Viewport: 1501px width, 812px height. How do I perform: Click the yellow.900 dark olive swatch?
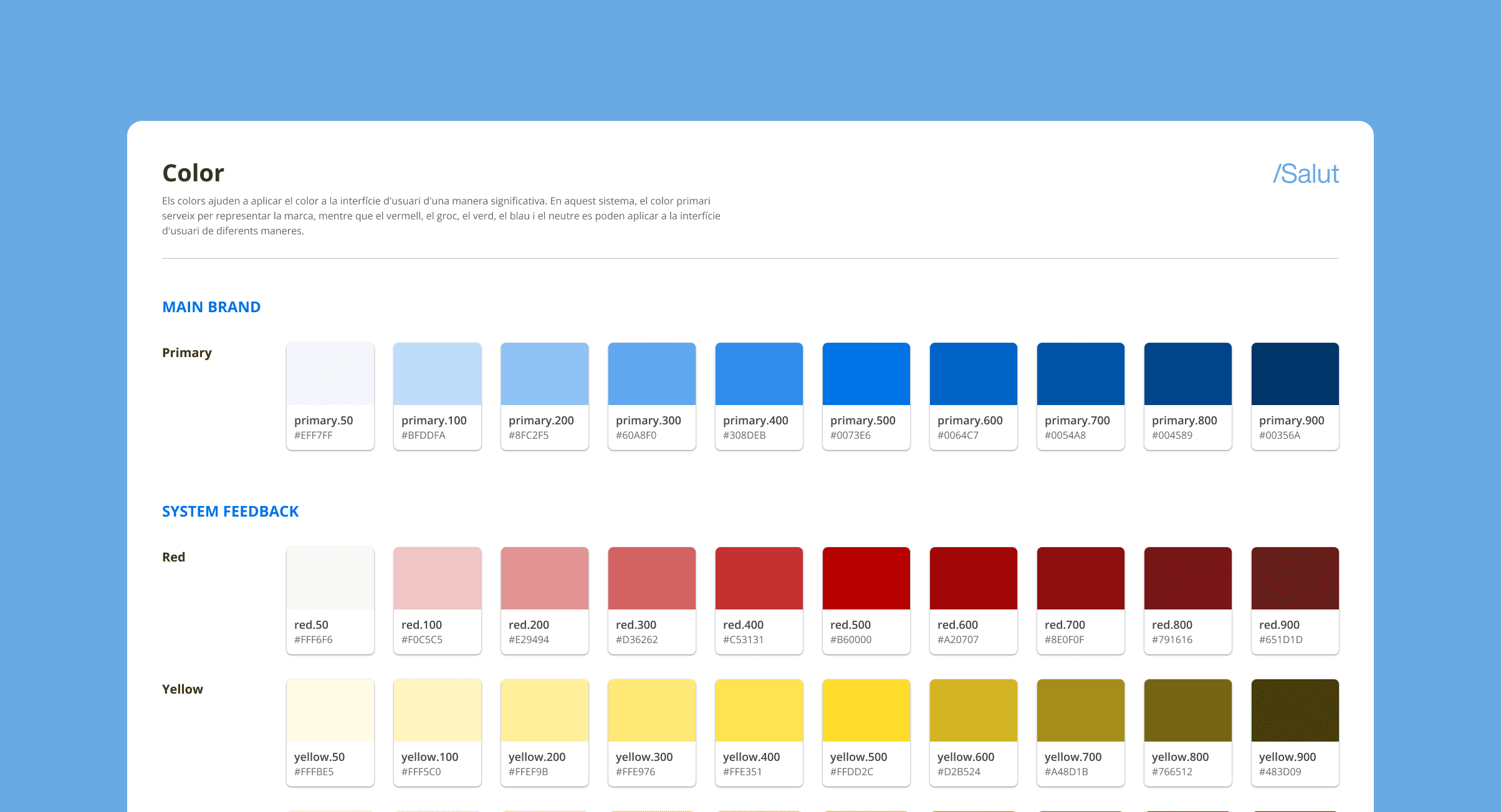pyautogui.click(x=1295, y=710)
